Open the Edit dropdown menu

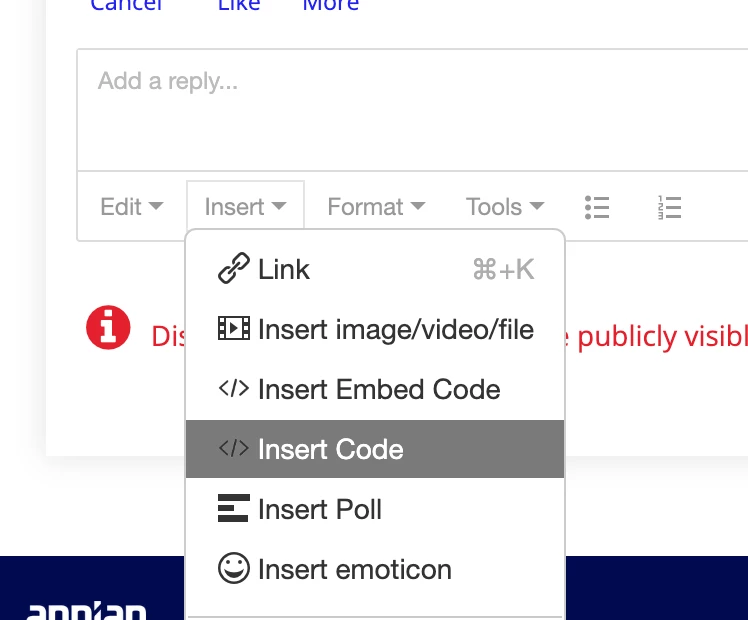132,207
